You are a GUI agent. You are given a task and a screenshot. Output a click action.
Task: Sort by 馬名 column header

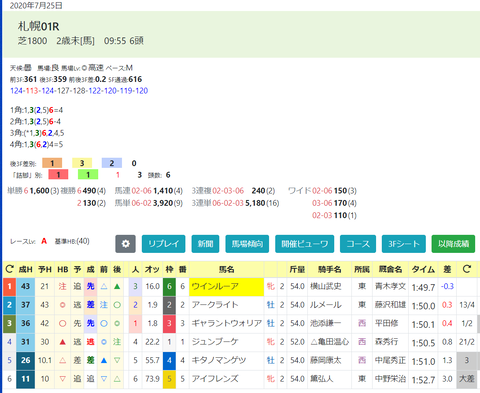(x=226, y=269)
